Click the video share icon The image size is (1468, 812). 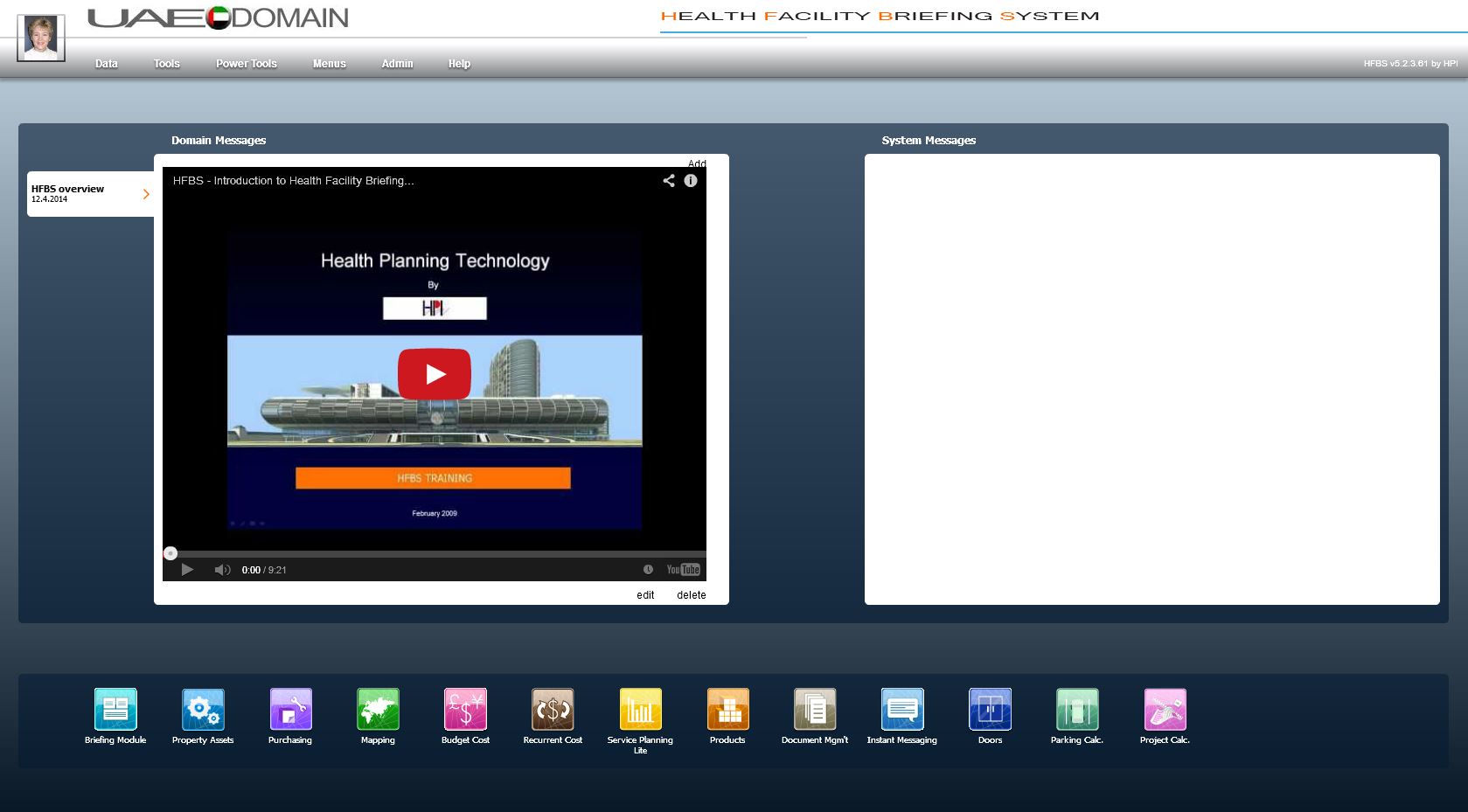point(669,181)
